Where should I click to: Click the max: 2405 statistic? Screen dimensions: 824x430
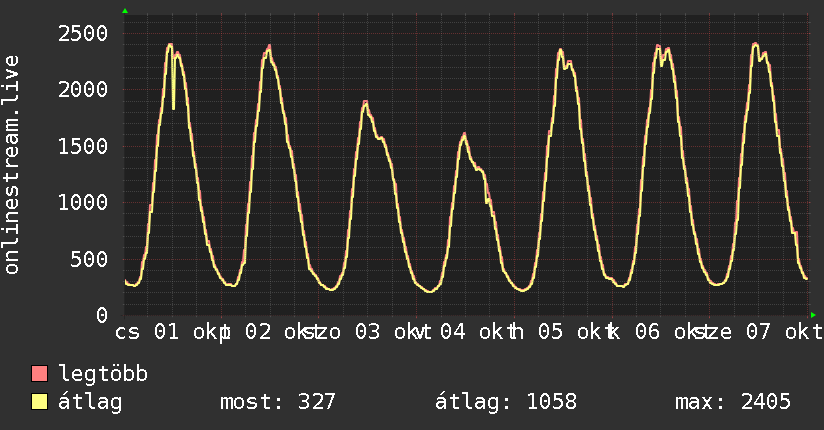(733, 402)
